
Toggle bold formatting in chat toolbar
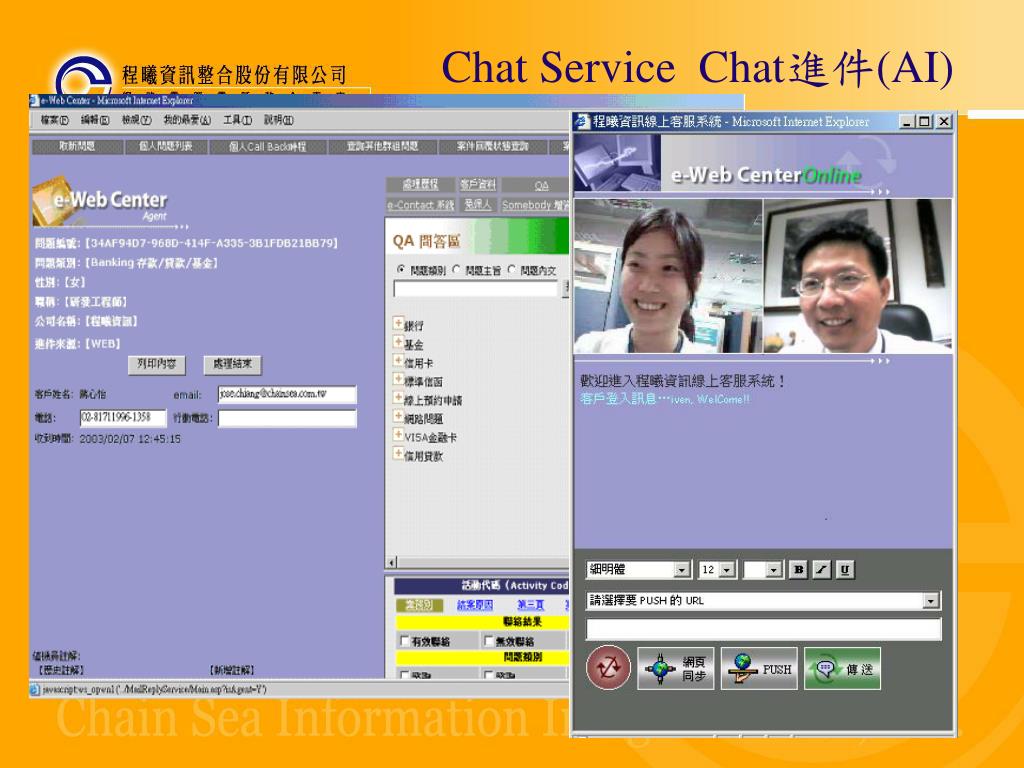coord(798,569)
